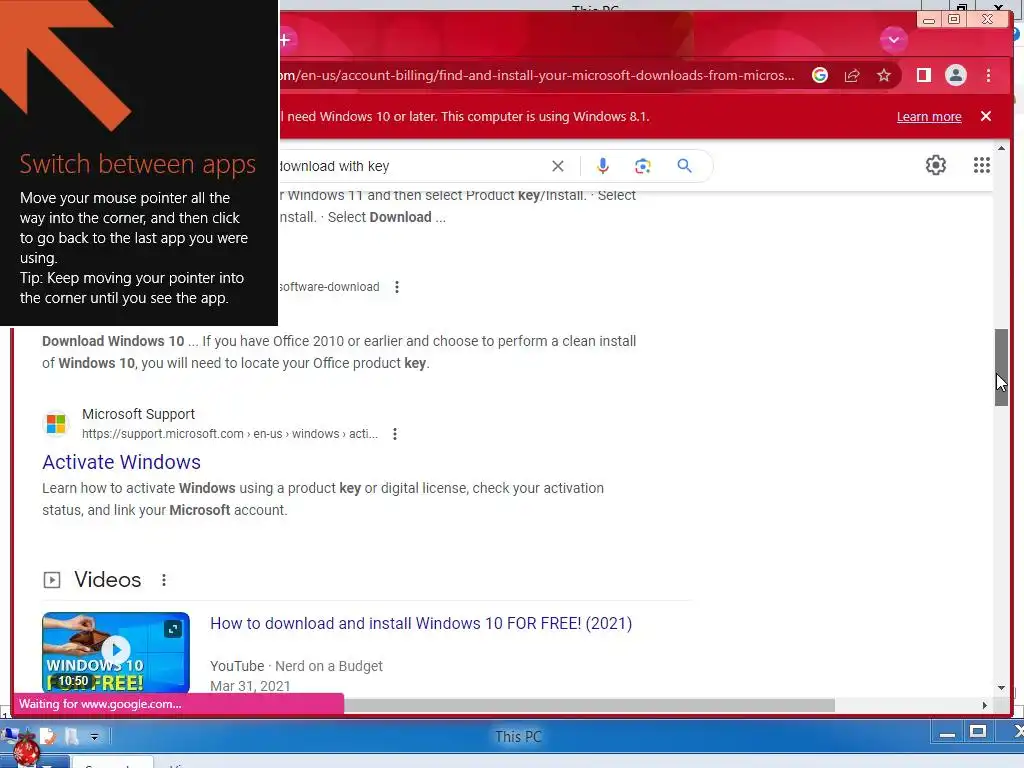Click the This PC computer icon in title bar
This screenshot has height=768, width=1024.
coord(10,734)
